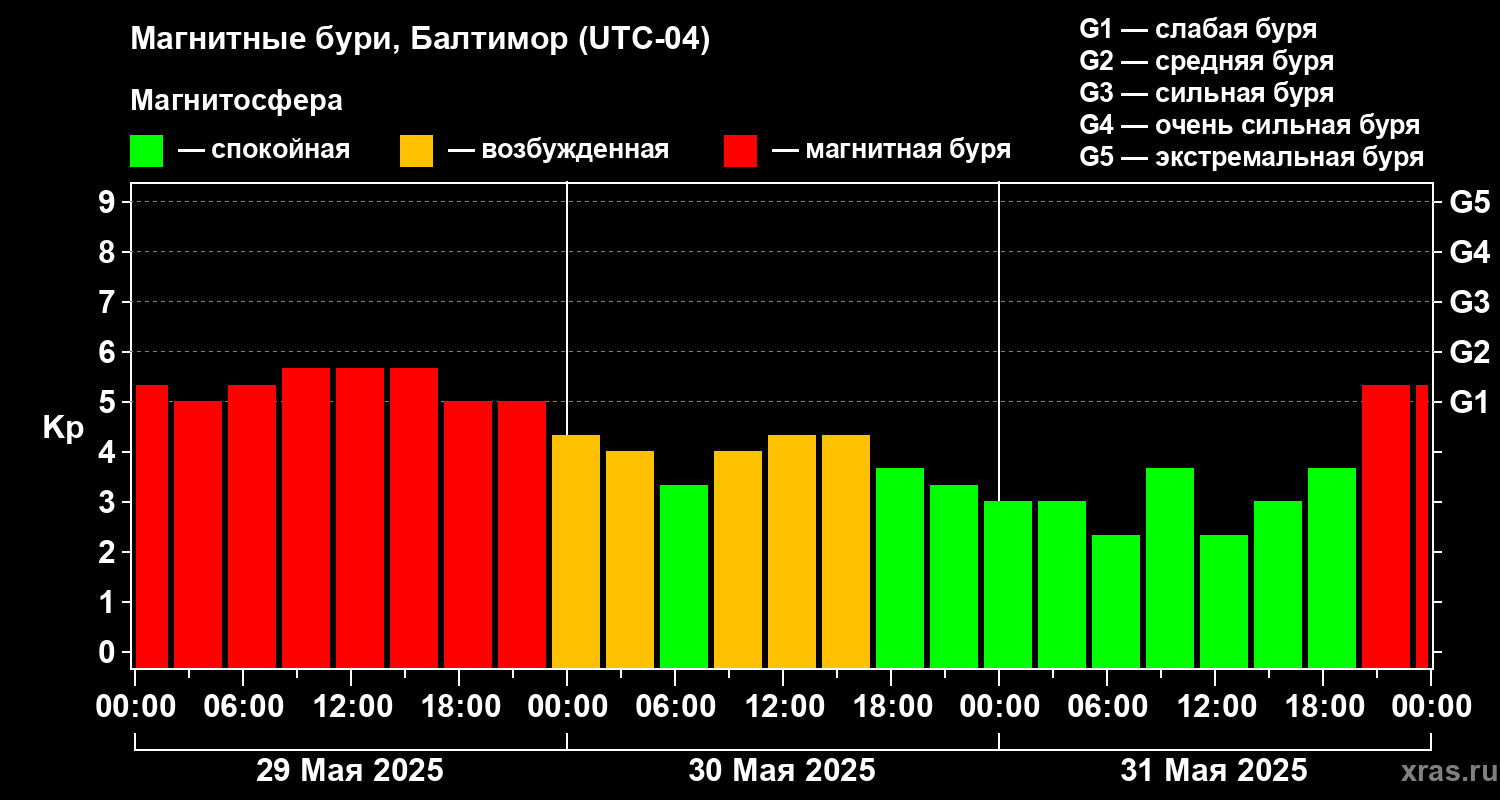Click the '5' value on the Kp axis

pyautogui.click(x=109, y=403)
